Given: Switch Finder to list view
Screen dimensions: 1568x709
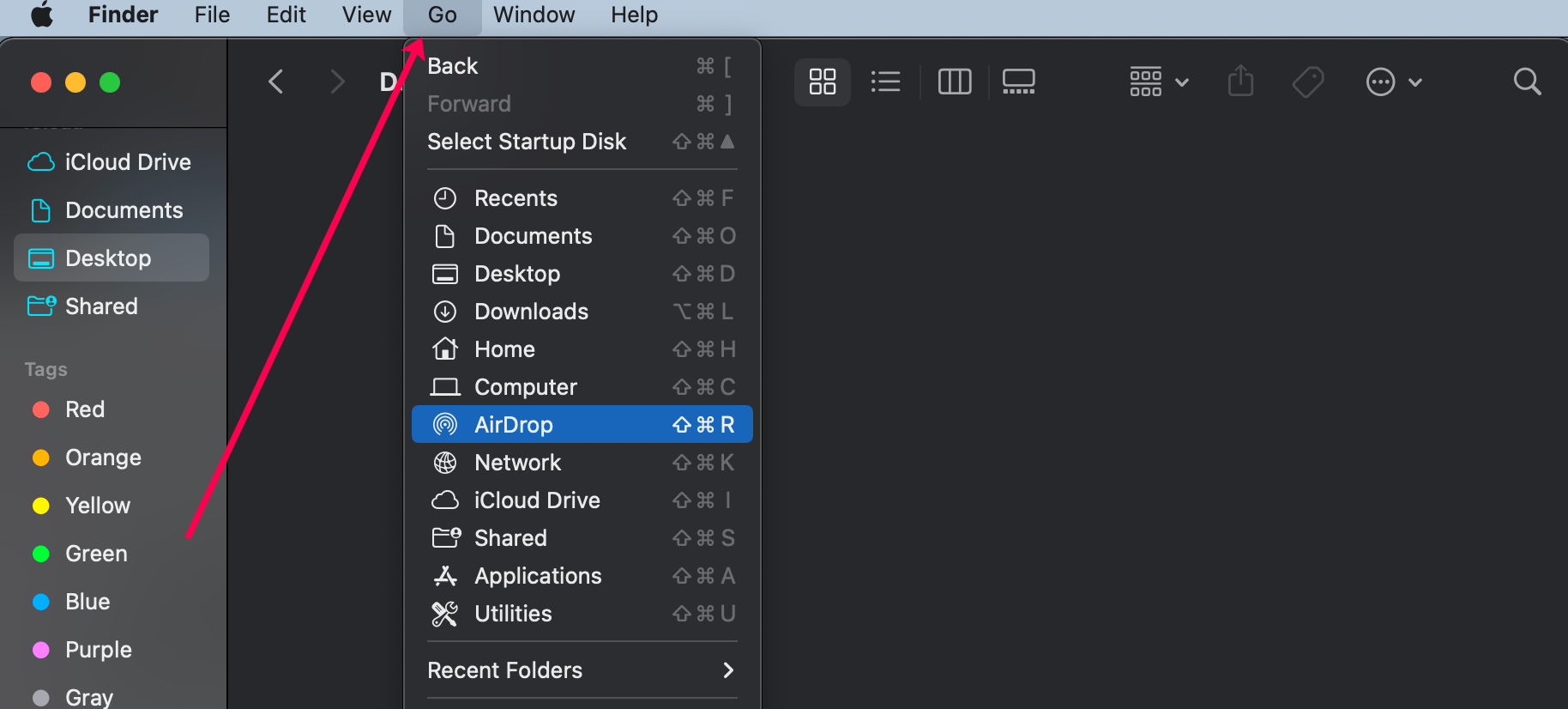Looking at the screenshot, I should tap(885, 82).
